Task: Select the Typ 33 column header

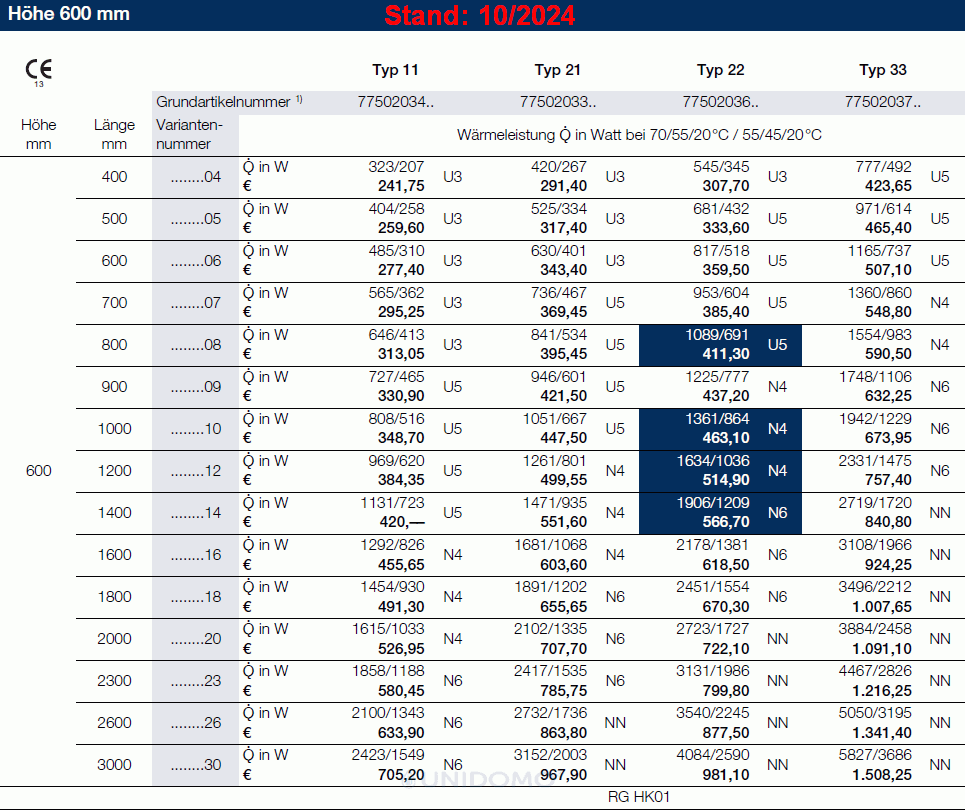Action: pos(883,70)
